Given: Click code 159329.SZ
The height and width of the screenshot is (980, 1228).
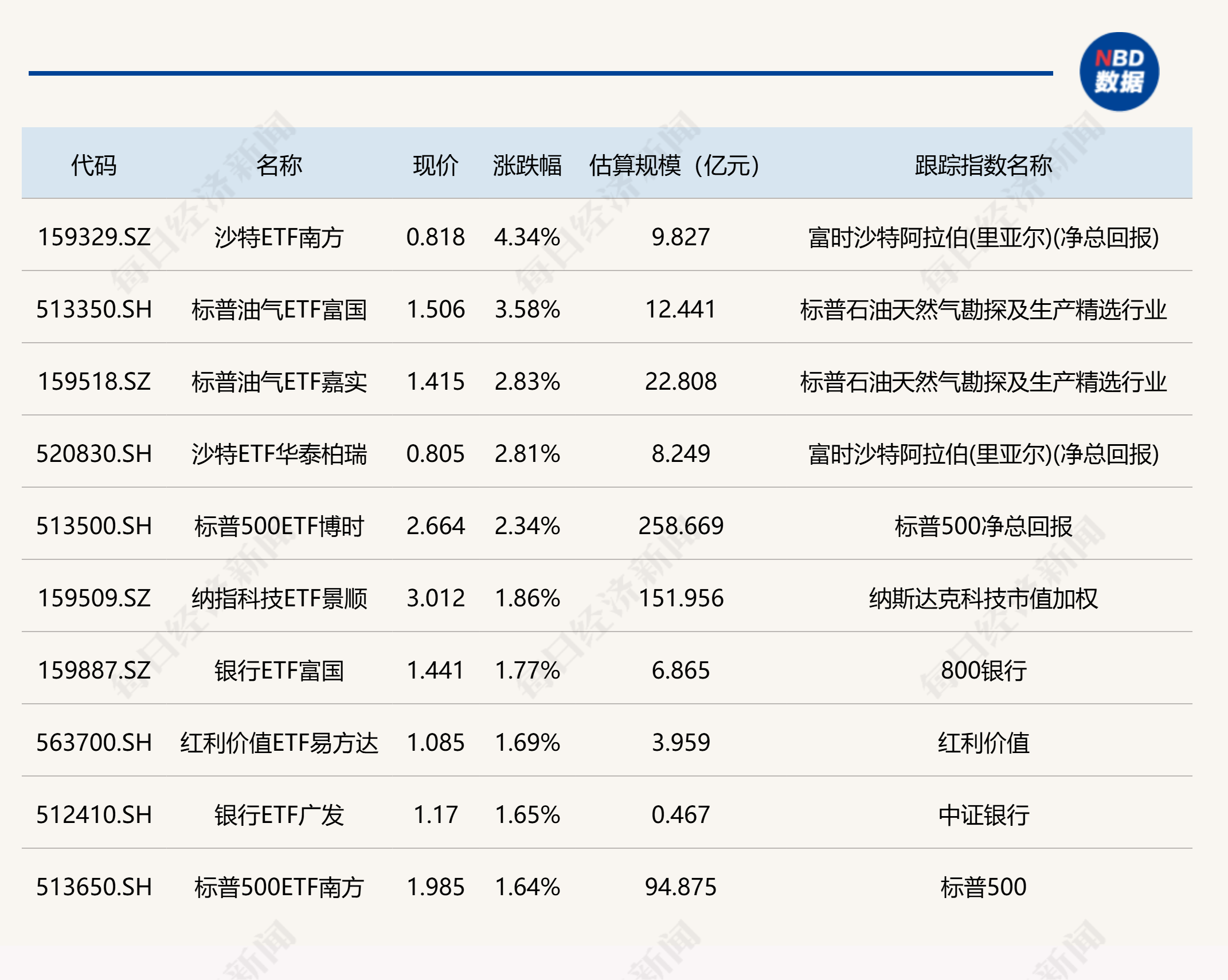Looking at the screenshot, I should (x=94, y=237).
